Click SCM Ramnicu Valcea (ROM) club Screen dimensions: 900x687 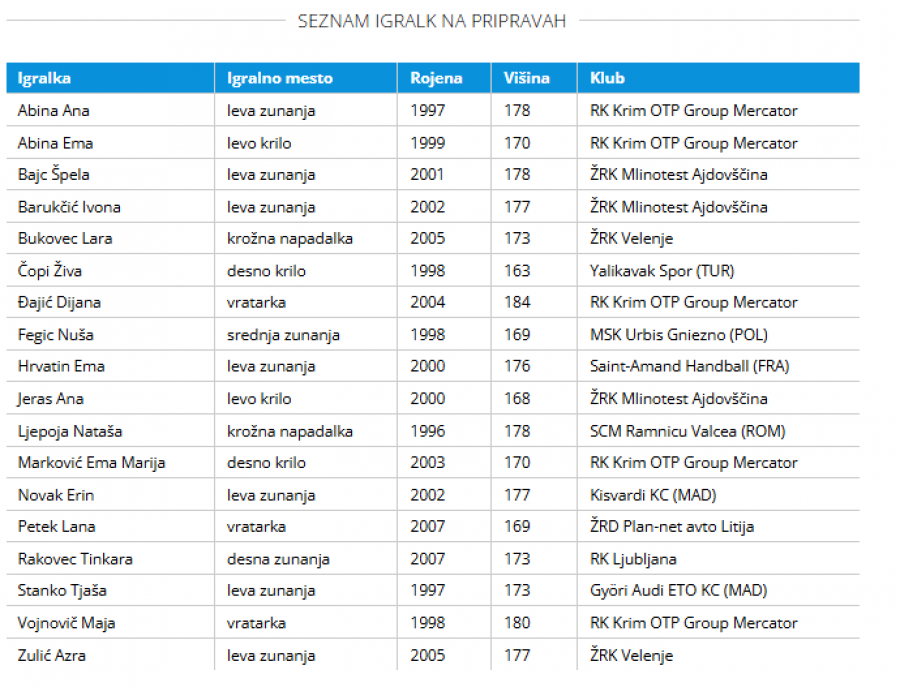(688, 431)
